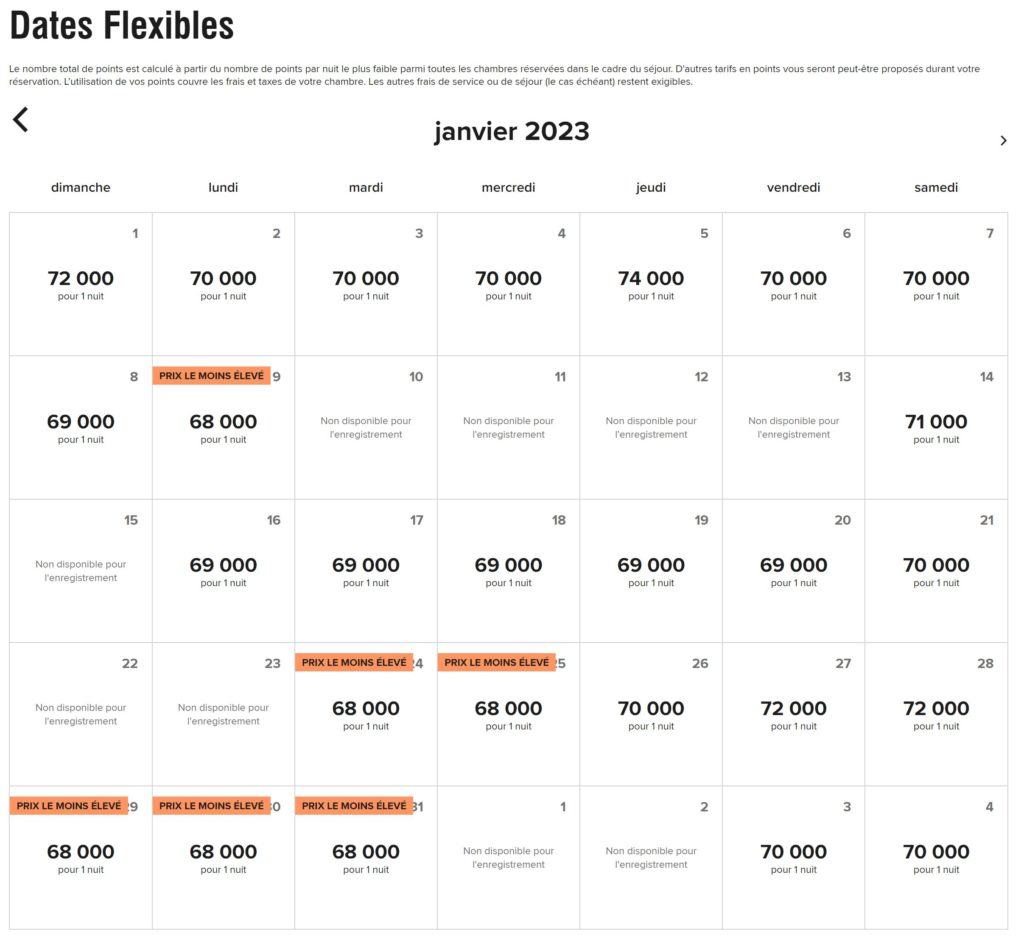
Task: Select January 1 at 72 000 points
Action: (x=81, y=284)
